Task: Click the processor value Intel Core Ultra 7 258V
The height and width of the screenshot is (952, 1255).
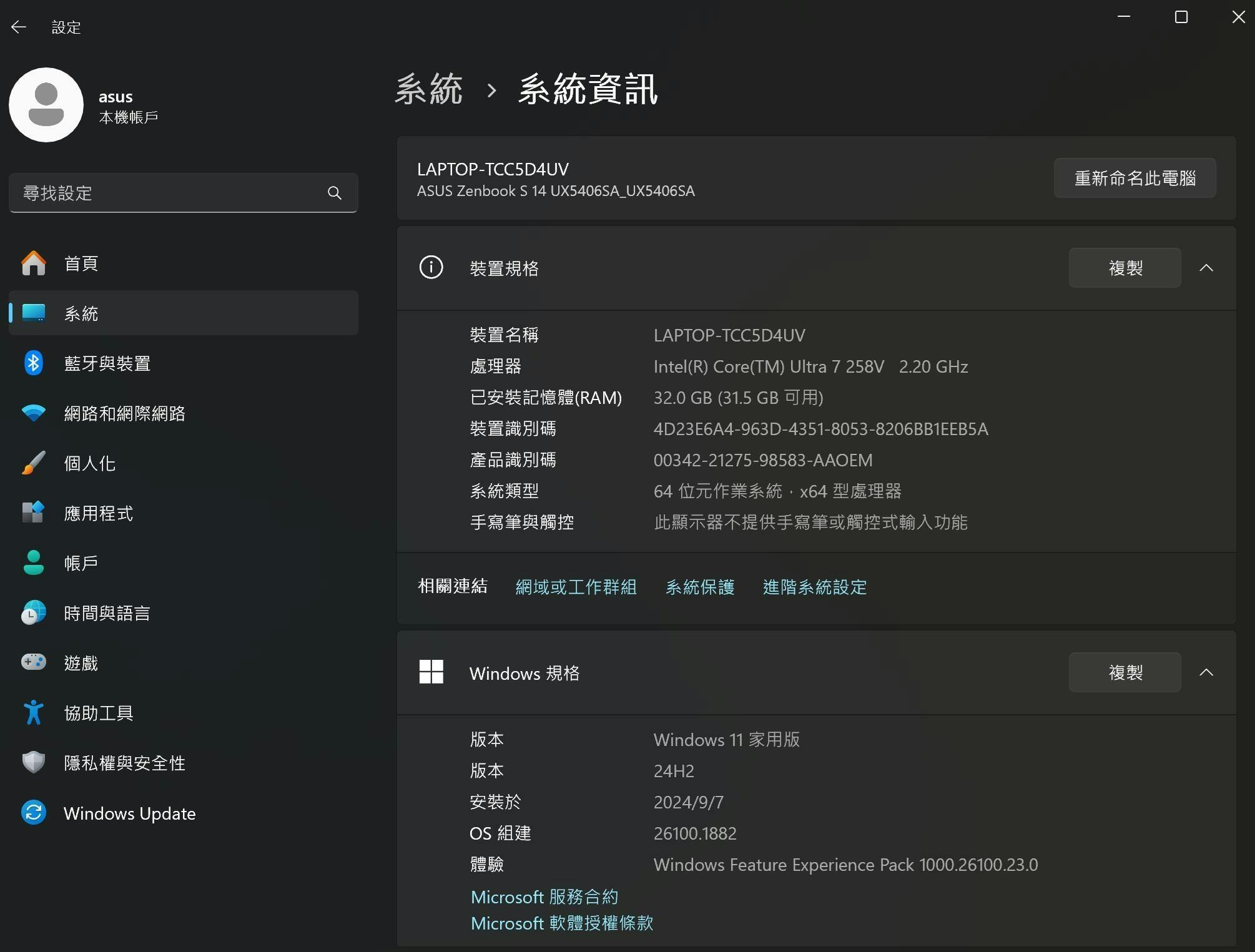Action: (x=810, y=366)
